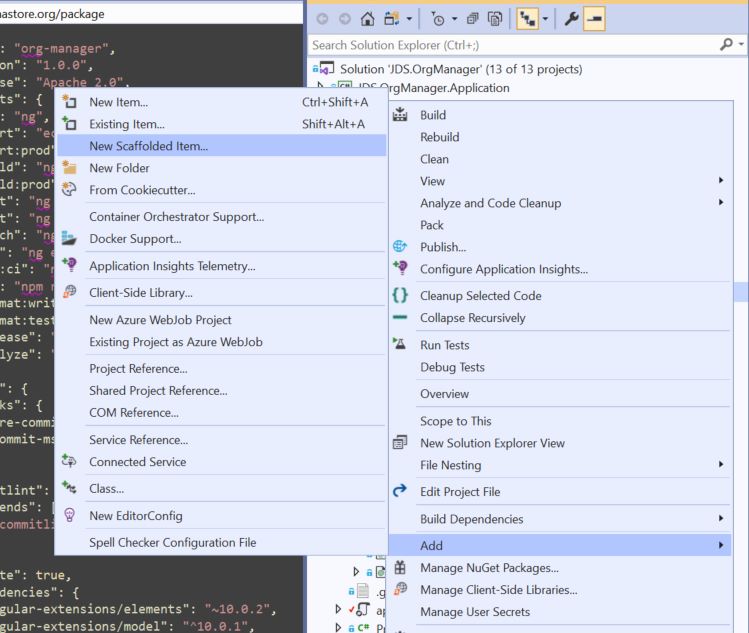Toggle the Sync with Active Document icon

pos(527,19)
